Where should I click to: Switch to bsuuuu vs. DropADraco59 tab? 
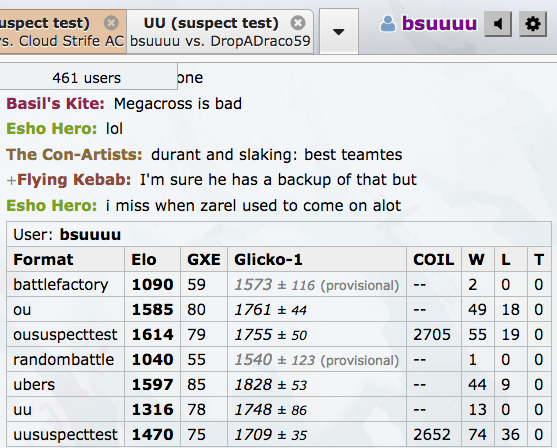click(x=220, y=32)
